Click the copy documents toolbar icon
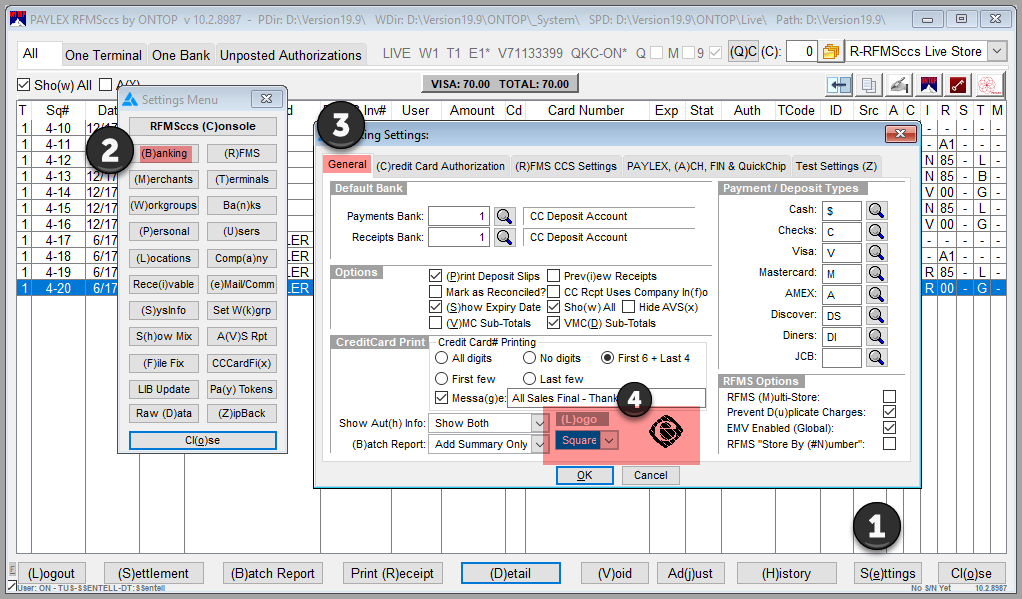Viewport: 1022px width, 599px height. (x=869, y=85)
